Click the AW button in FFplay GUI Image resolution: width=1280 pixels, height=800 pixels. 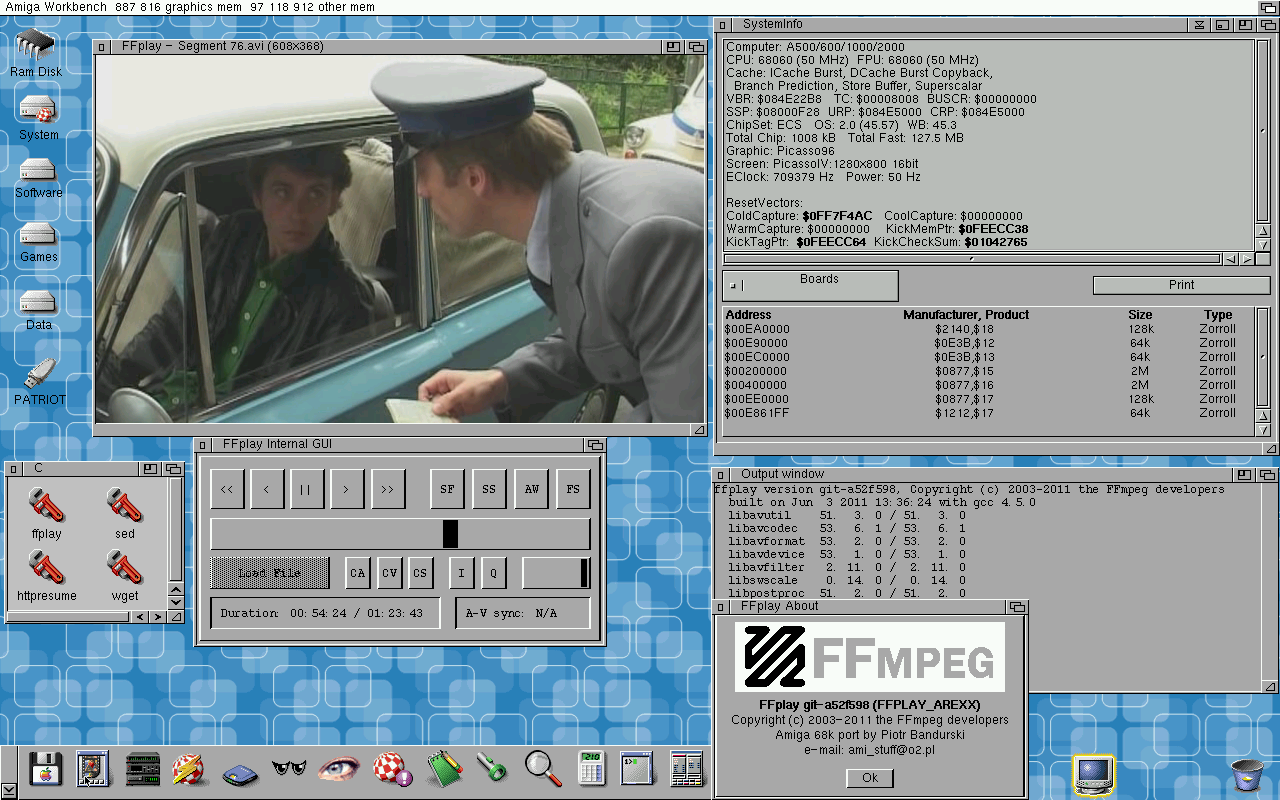tap(531, 489)
